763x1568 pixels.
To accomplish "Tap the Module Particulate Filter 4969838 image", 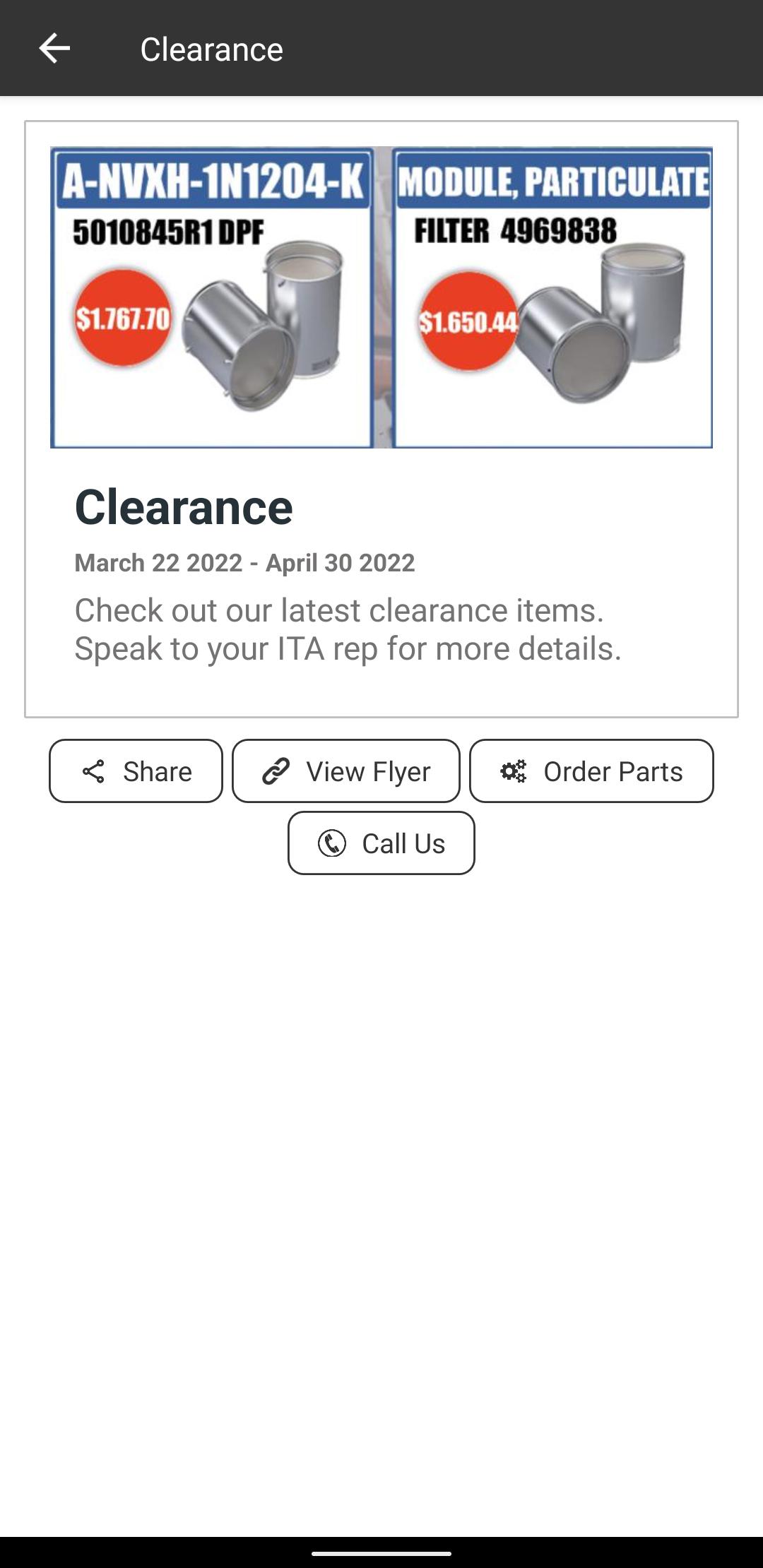I will (x=552, y=297).
